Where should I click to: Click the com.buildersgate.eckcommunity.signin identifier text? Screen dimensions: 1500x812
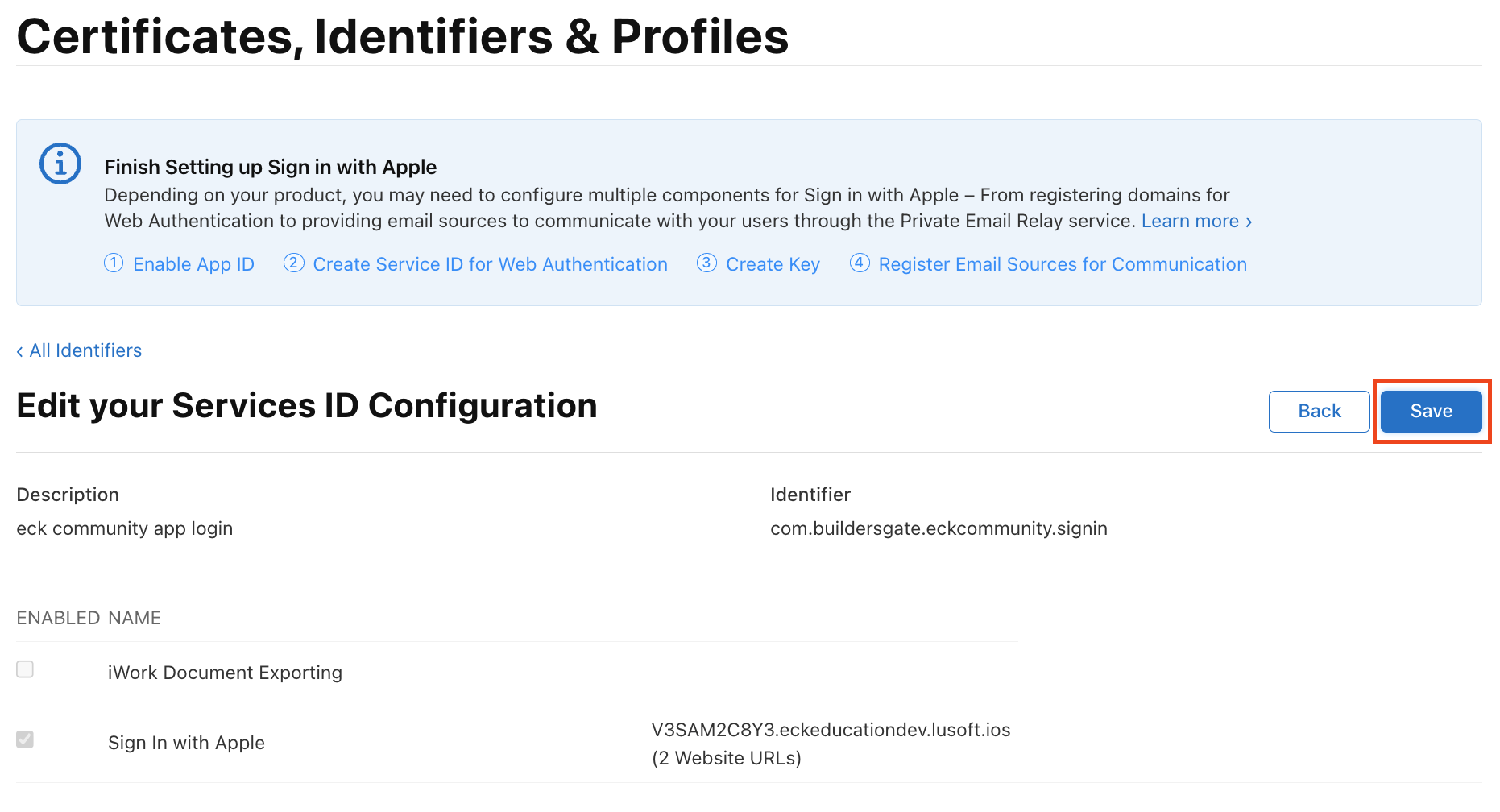(939, 528)
